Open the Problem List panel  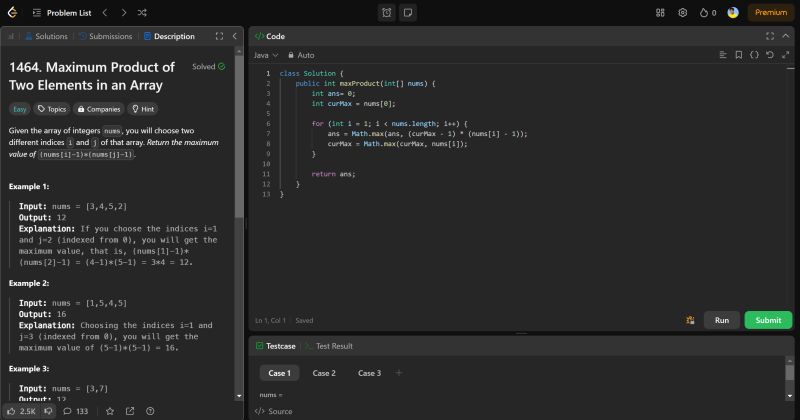(62, 13)
